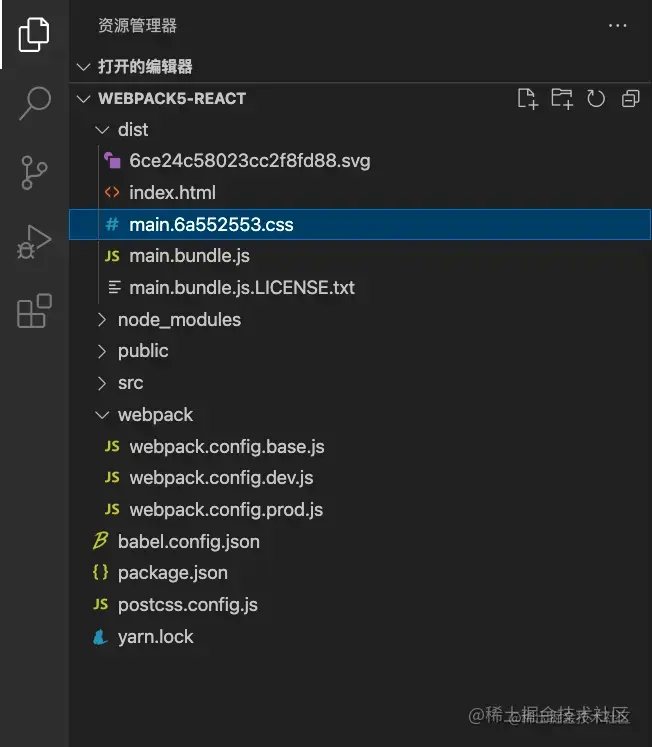Viewport: 652px width, 747px height.
Task: Open babel.config.json file
Action: pos(189,541)
